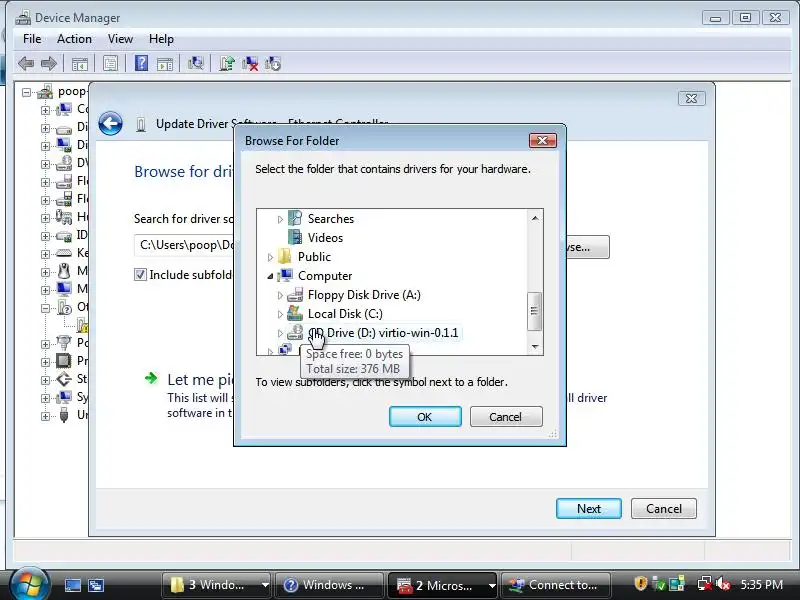
Task: Click the CD Drive (D:) icon
Action: pyautogui.click(x=295, y=333)
